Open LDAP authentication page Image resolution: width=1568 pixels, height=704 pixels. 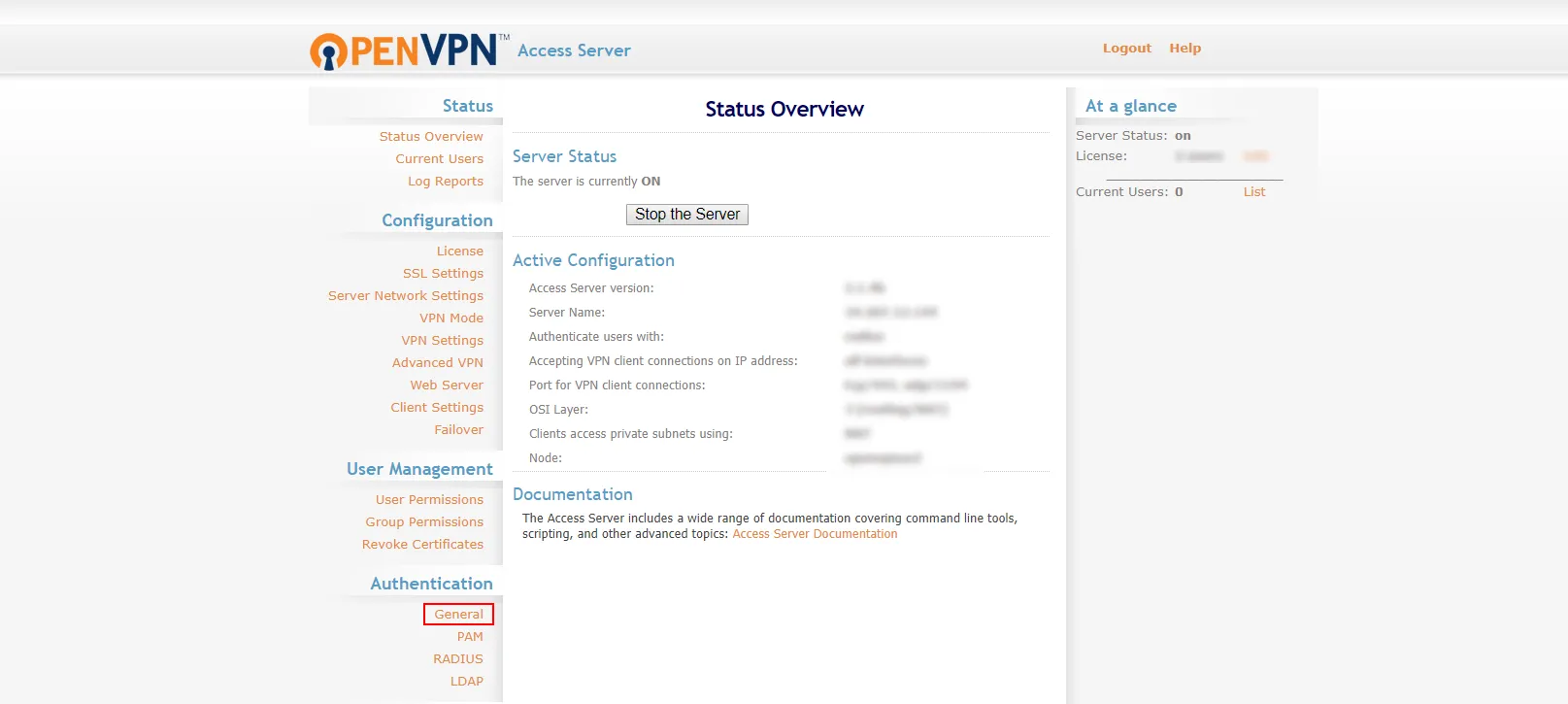click(466, 682)
